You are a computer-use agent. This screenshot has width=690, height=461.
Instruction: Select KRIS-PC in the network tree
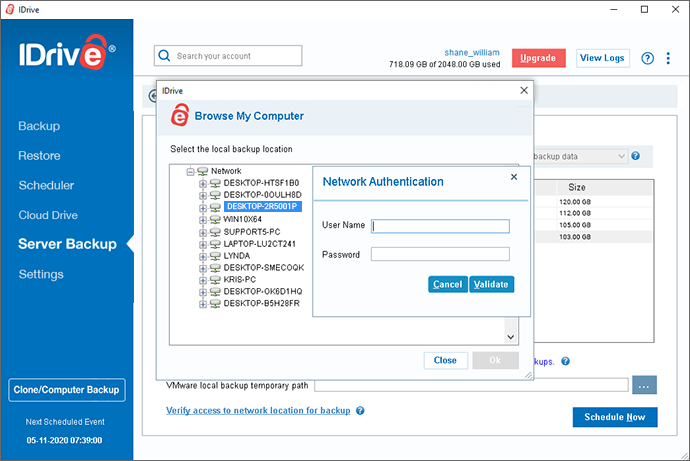click(240, 279)
